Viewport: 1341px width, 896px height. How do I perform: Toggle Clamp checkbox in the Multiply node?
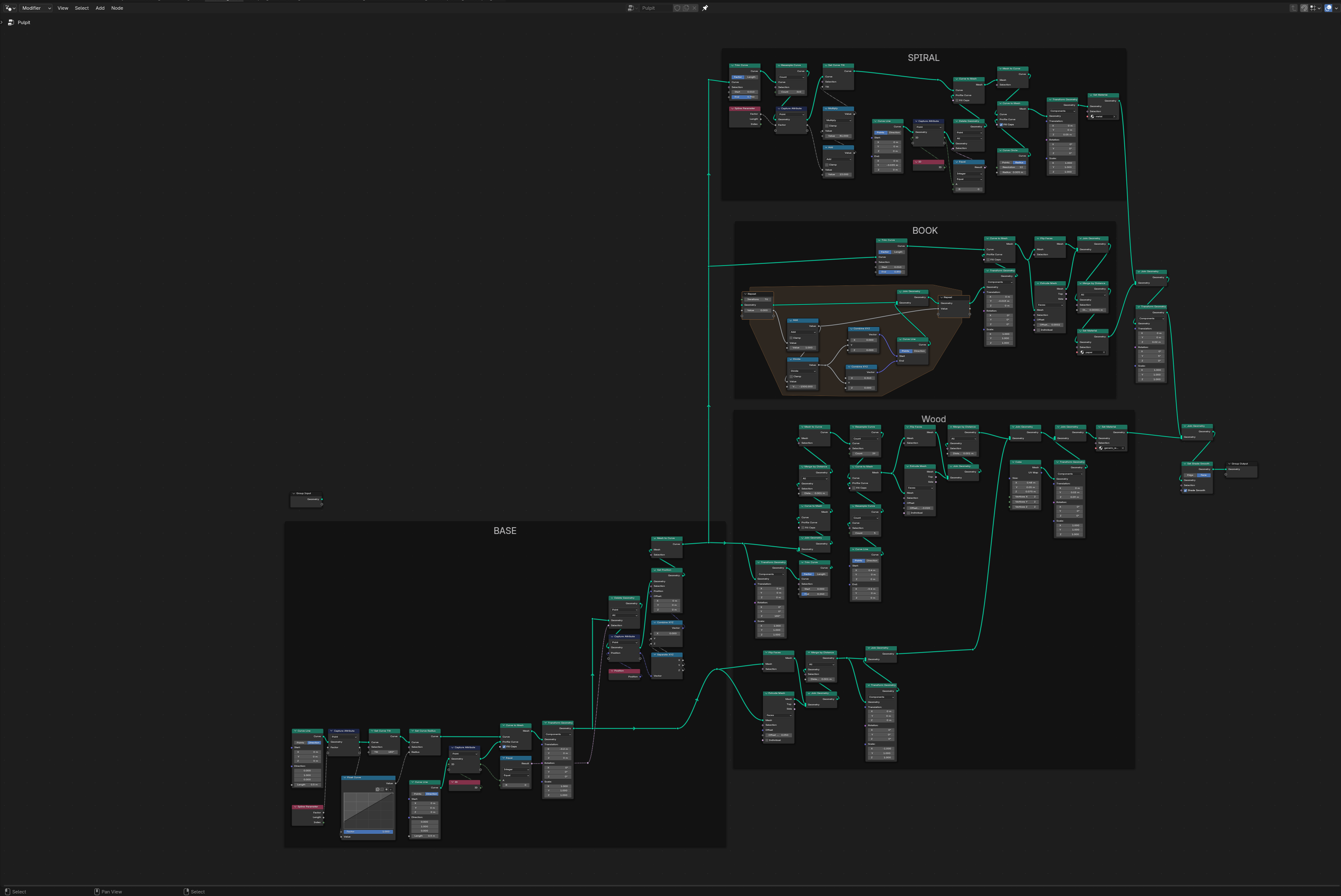[x=827, y=126]
